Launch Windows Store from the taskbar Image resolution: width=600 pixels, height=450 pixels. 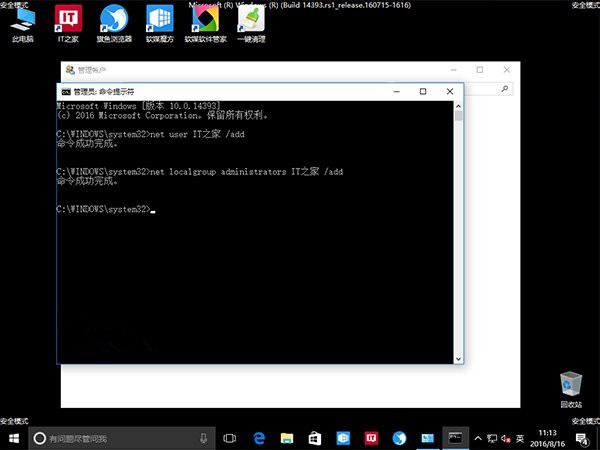314,438
